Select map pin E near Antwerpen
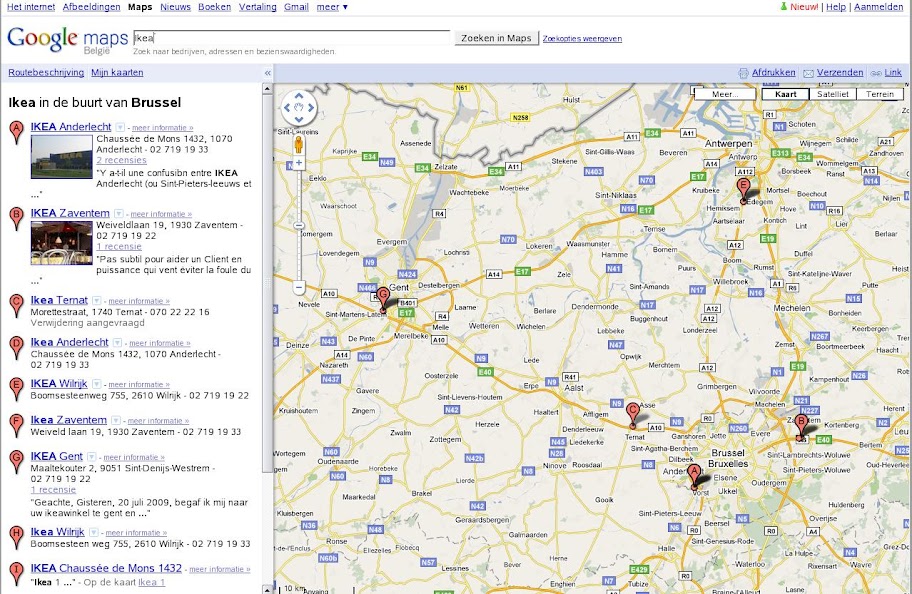Viewport: 912px width, 594px height. 743,190
